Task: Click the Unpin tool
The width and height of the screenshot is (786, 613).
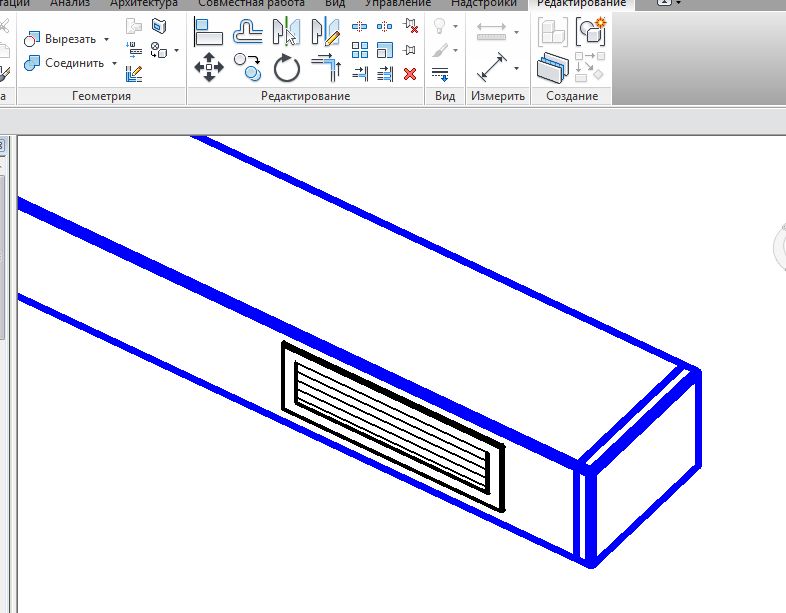Action: coord(411,26)
